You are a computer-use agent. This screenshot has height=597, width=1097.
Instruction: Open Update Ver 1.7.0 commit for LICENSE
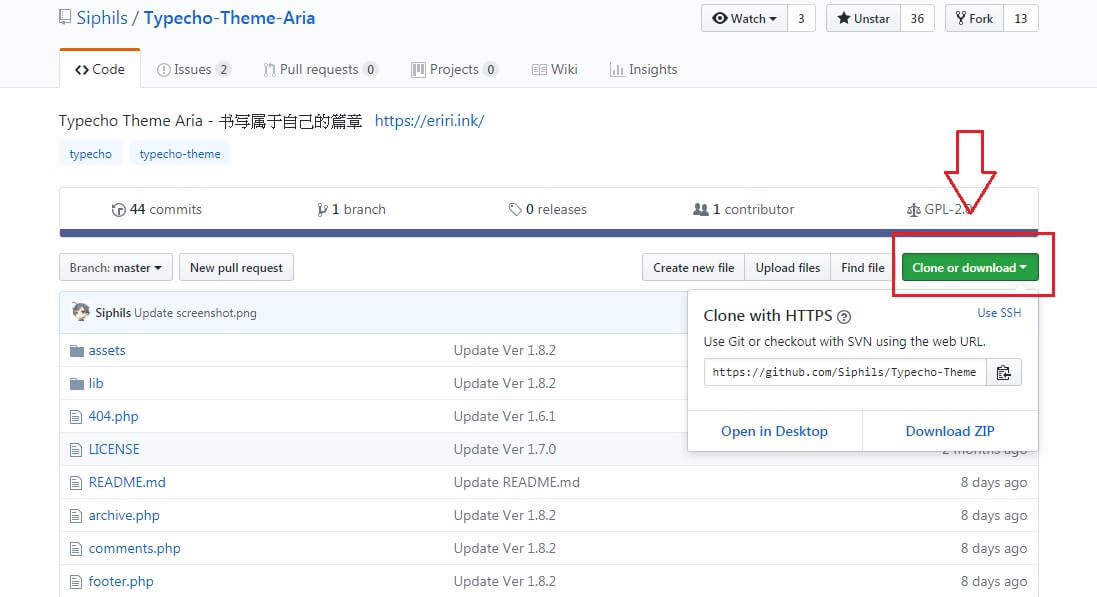coord(504,449)
